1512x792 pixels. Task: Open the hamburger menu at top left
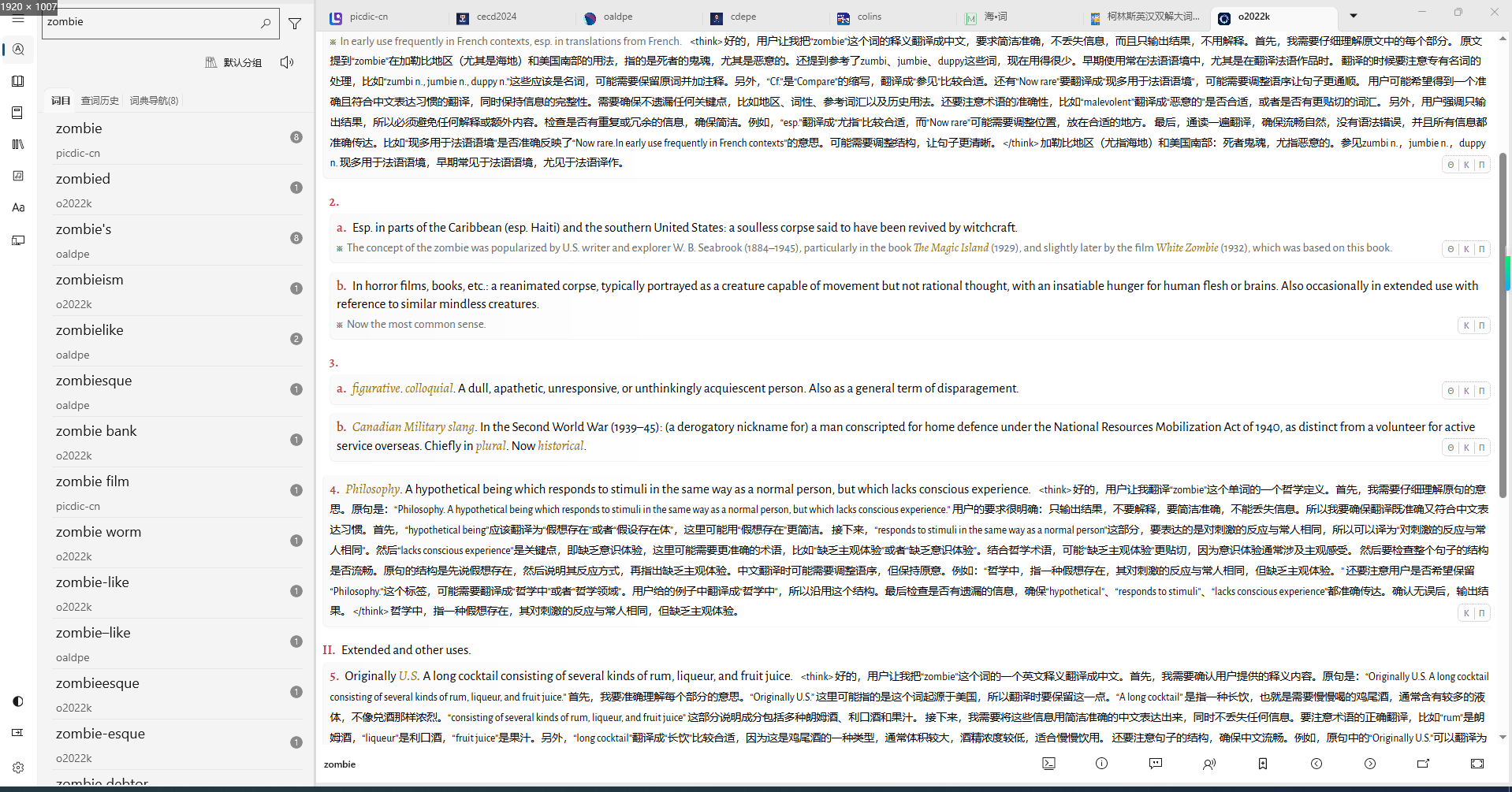(x=18, y=19)
